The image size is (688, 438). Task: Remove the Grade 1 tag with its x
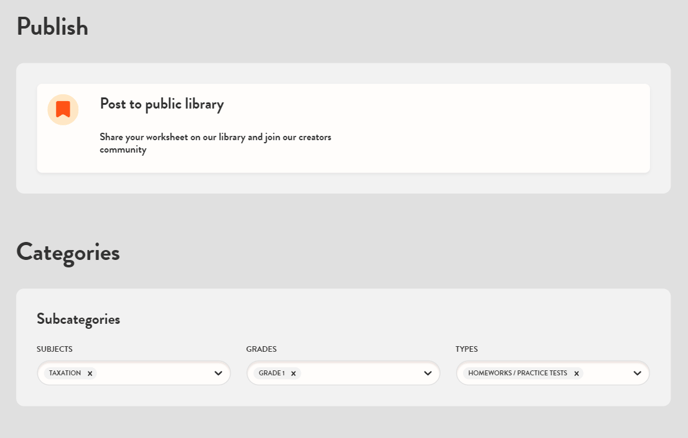293,374
